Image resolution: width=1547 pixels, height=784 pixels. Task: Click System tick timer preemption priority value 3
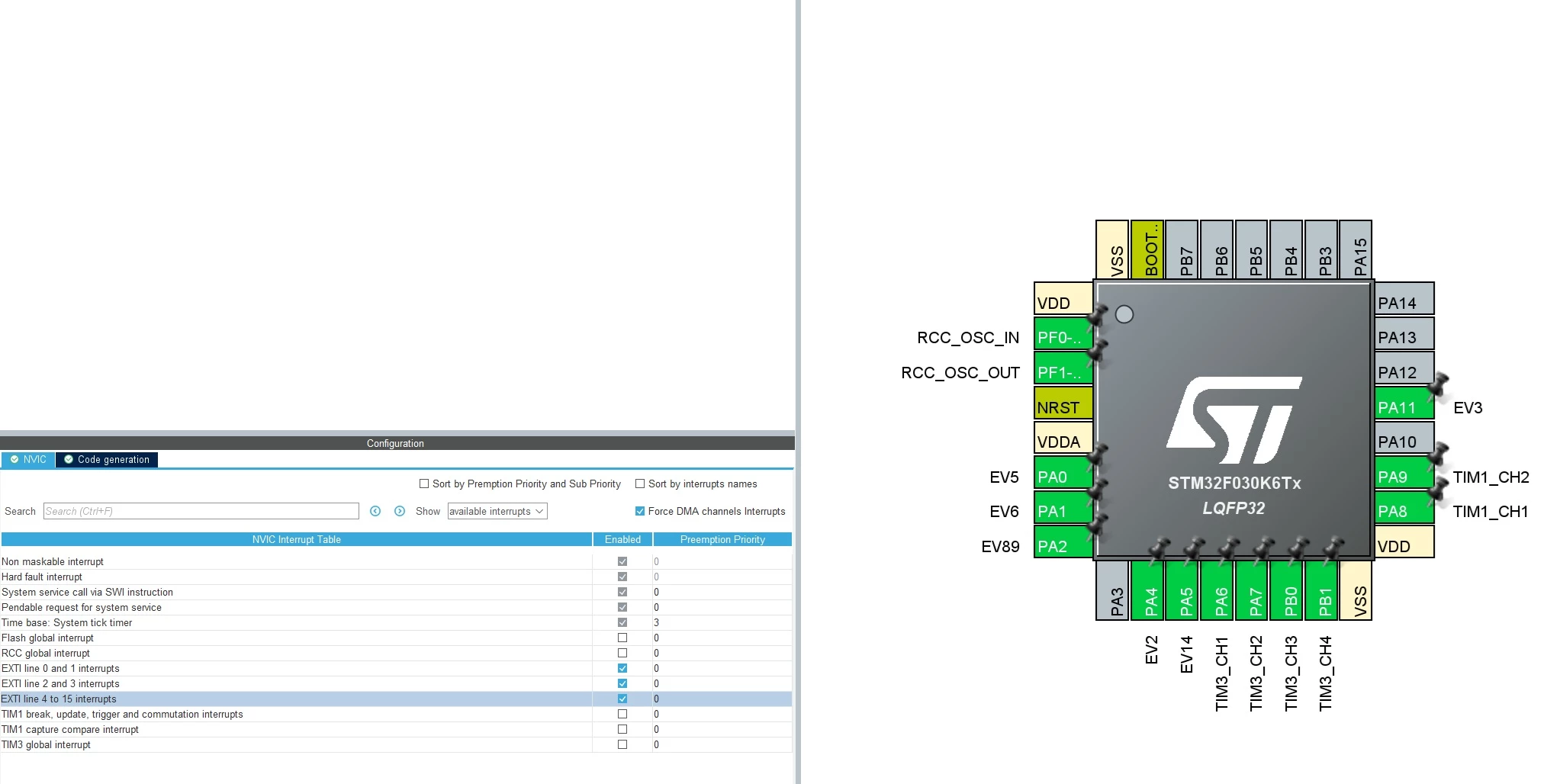[x=656, y=622]
